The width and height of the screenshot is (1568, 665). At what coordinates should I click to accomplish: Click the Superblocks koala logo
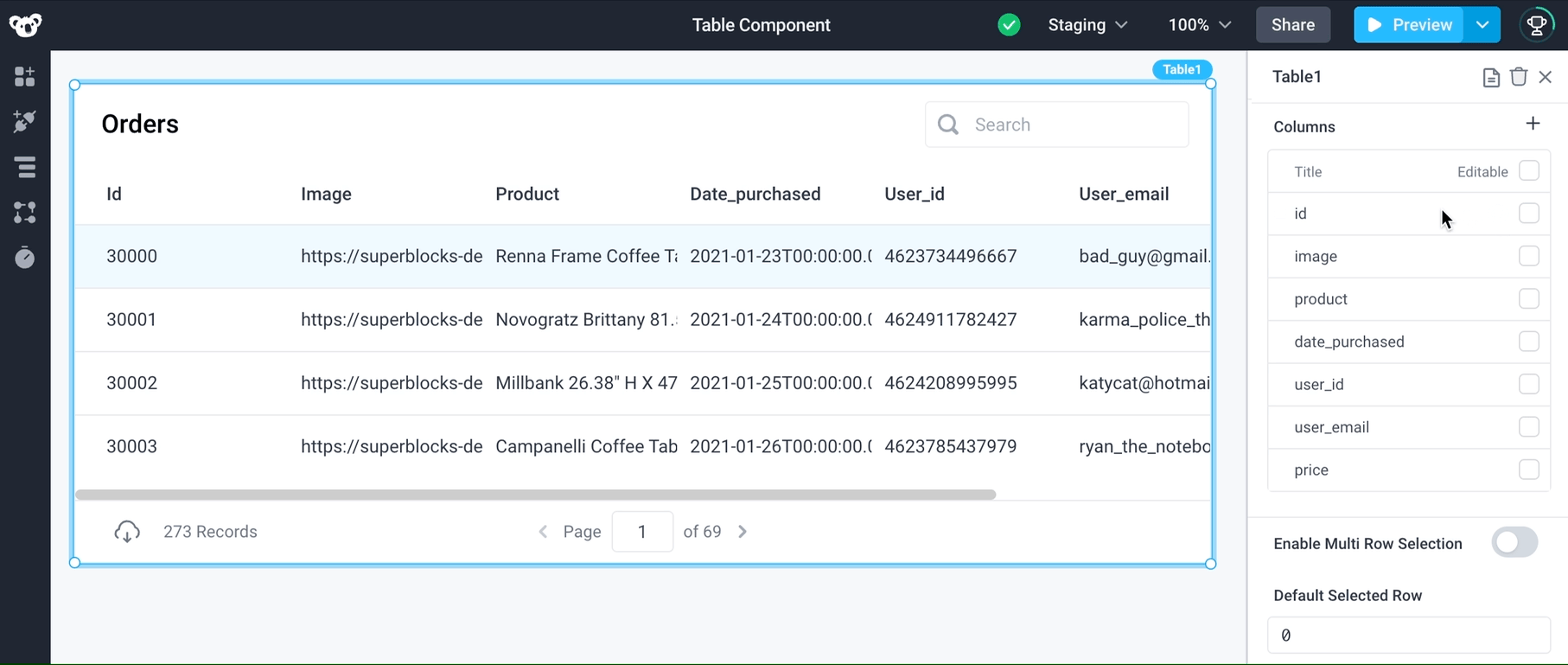coord(25,25)
